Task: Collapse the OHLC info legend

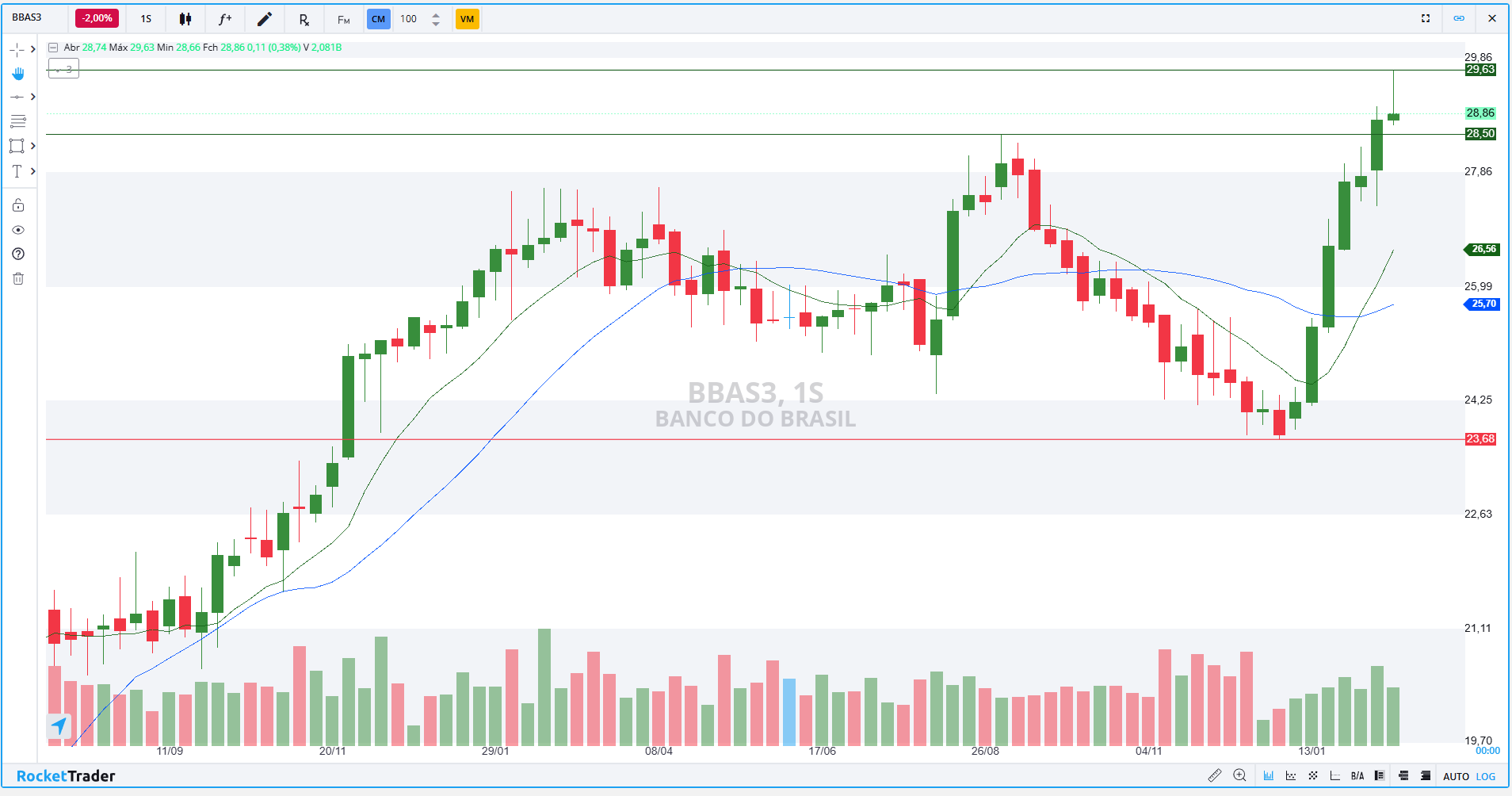Action: click(x=53, y=48)
